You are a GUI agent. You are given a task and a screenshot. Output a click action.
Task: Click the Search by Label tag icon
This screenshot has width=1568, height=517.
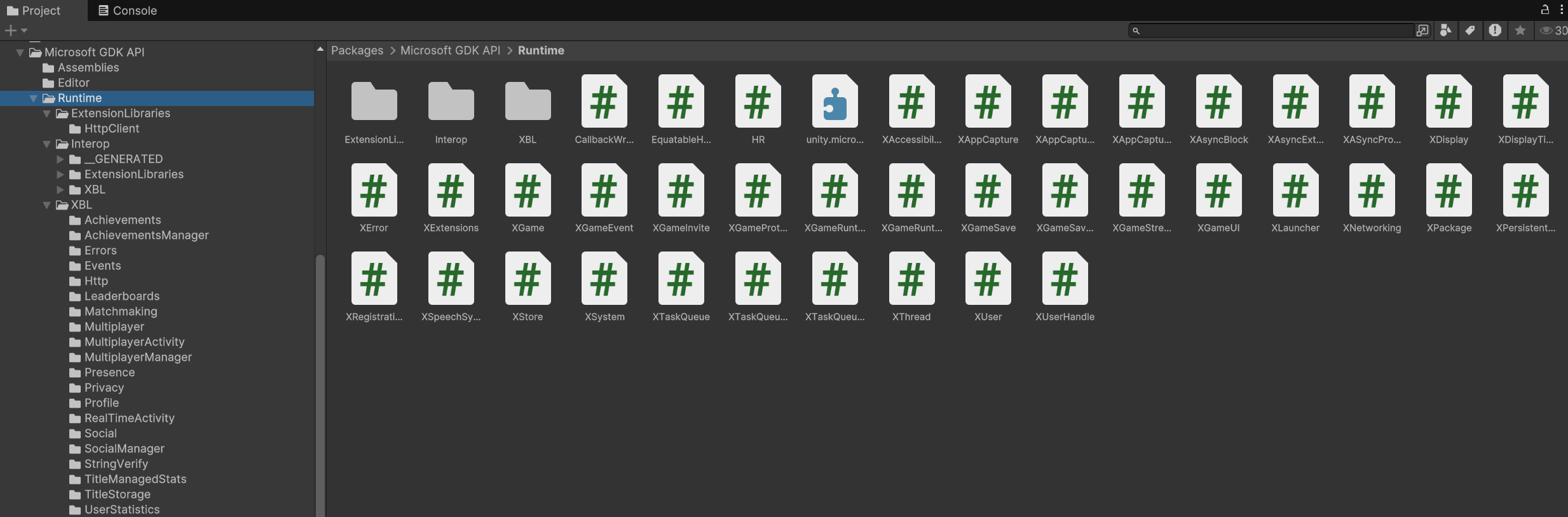coord(1470,30)
